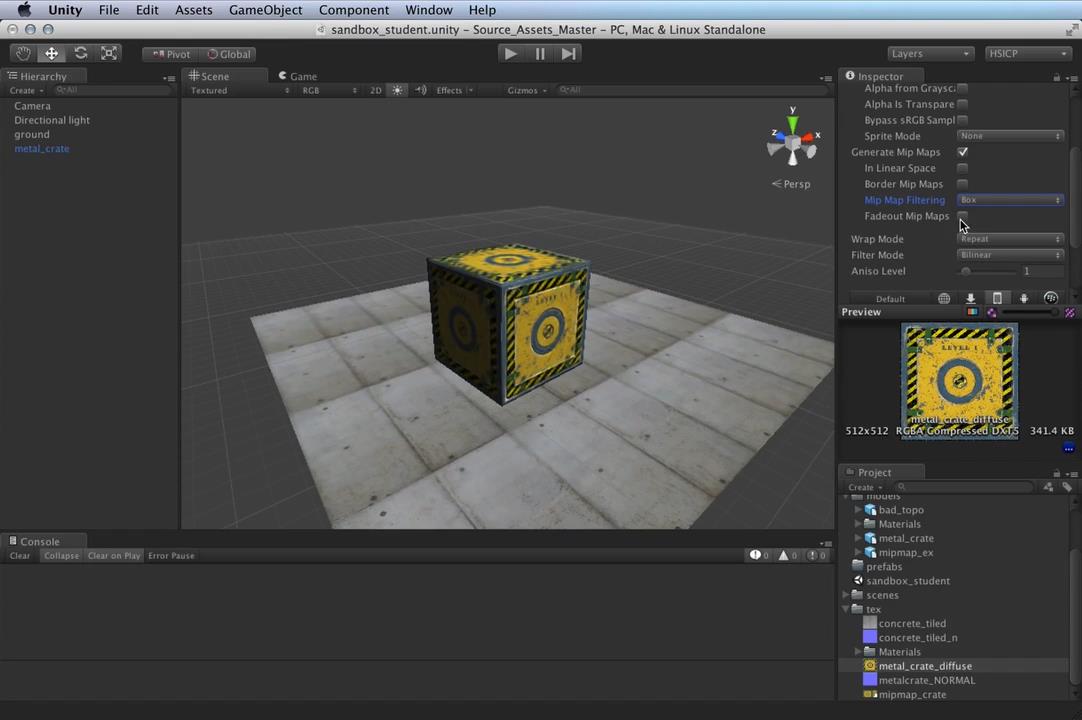Adjust the Preview mip level slider
This screenshot has width=1082, height=720.
(1029, 312)
